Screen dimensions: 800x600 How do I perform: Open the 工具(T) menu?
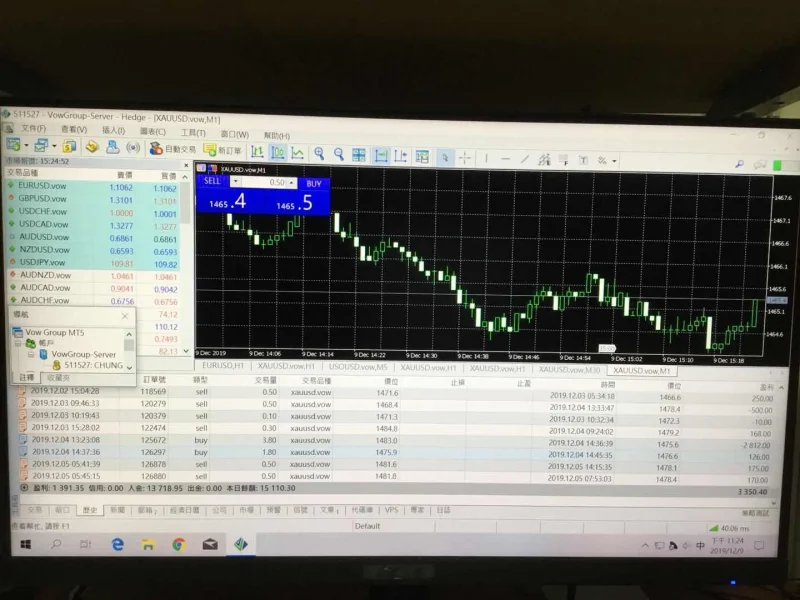(x=193, y=133)
